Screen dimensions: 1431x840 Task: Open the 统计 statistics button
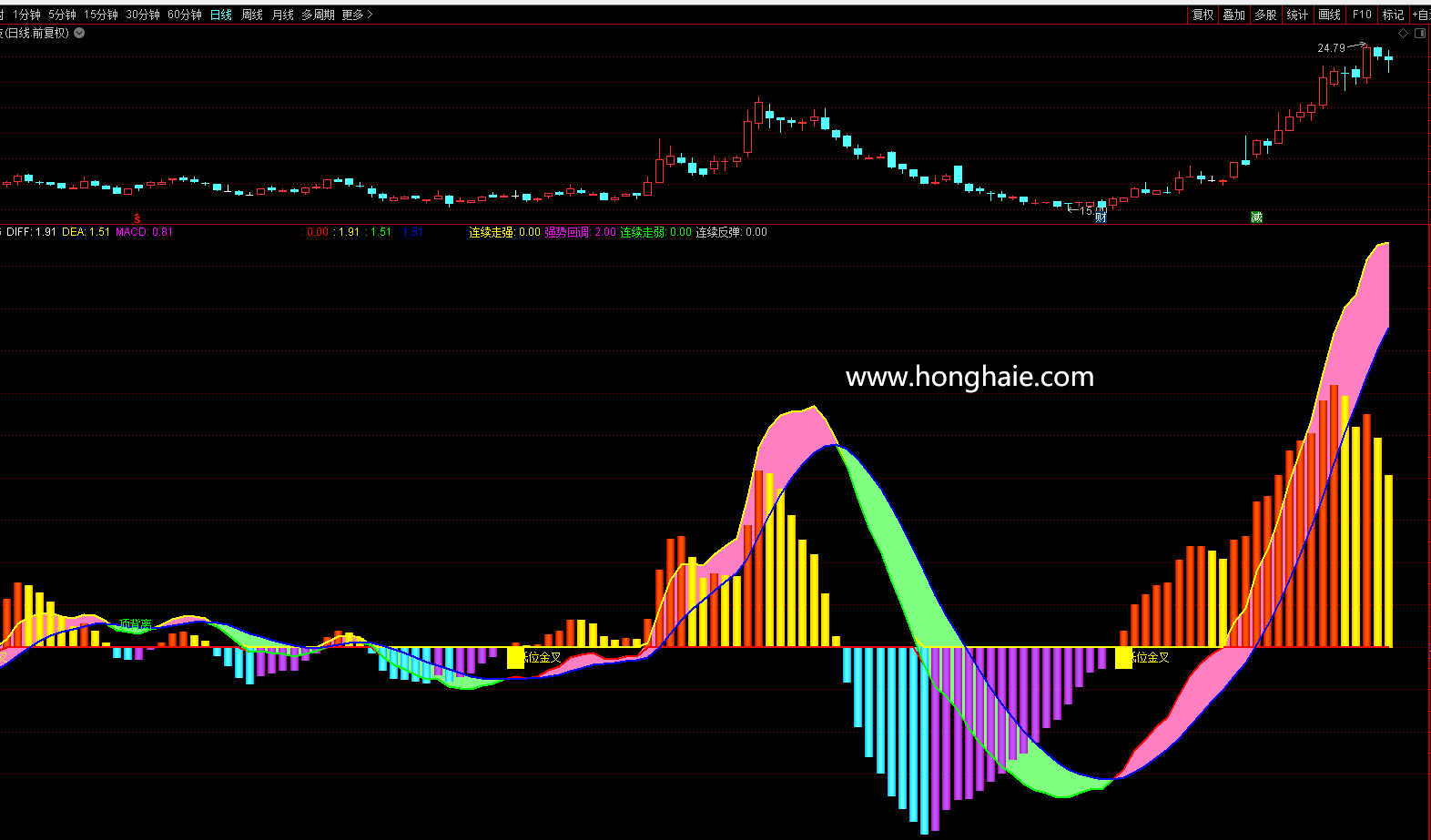pos(1297,15)
